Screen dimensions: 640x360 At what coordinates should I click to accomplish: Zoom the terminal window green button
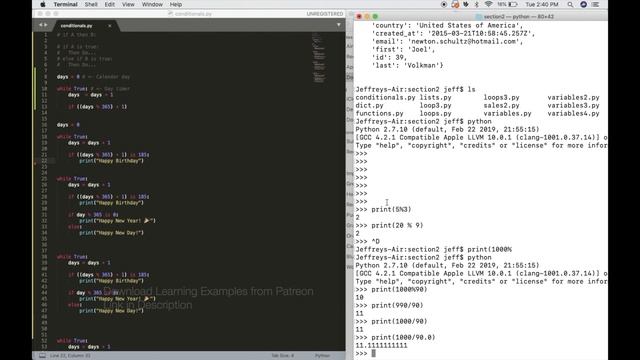pos(375,17)
